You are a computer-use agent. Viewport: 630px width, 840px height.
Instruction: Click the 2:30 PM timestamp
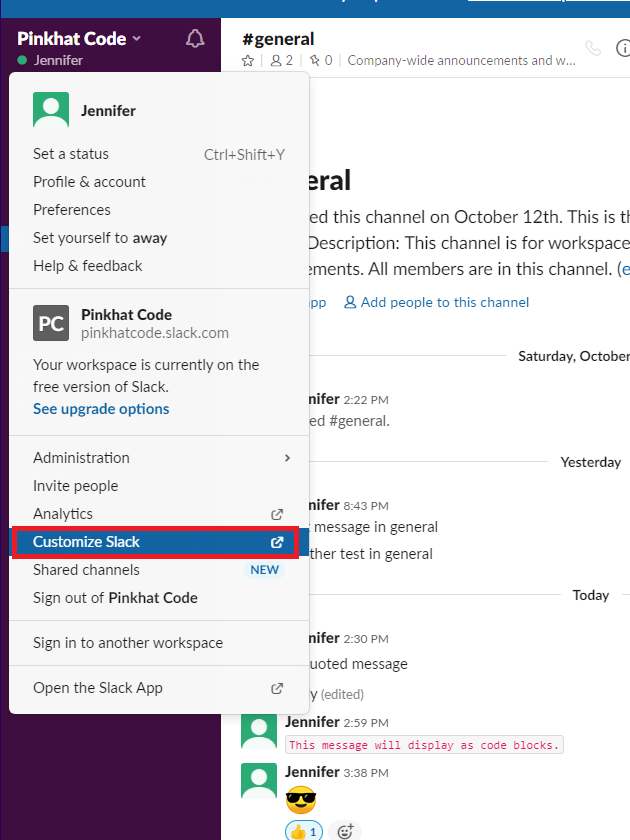click(x=366, y=639)
